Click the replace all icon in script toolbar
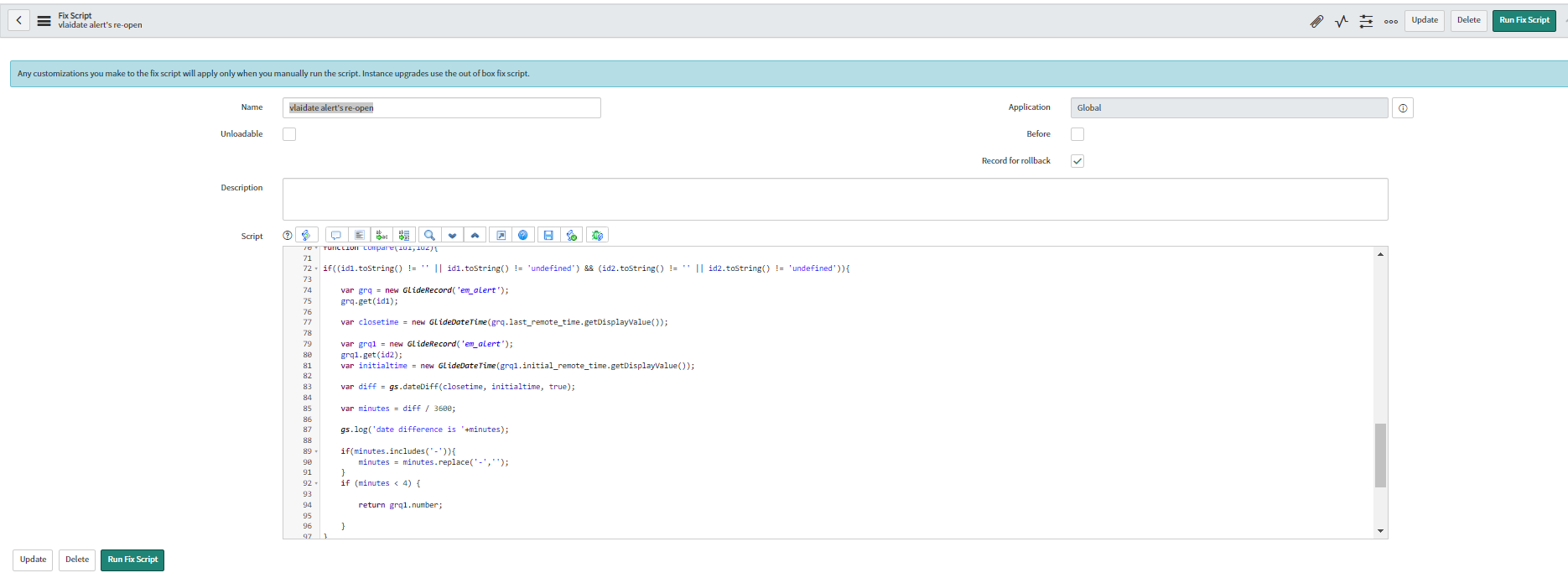Viewport: 1568px width, 578px height. [x=405, y=236]
